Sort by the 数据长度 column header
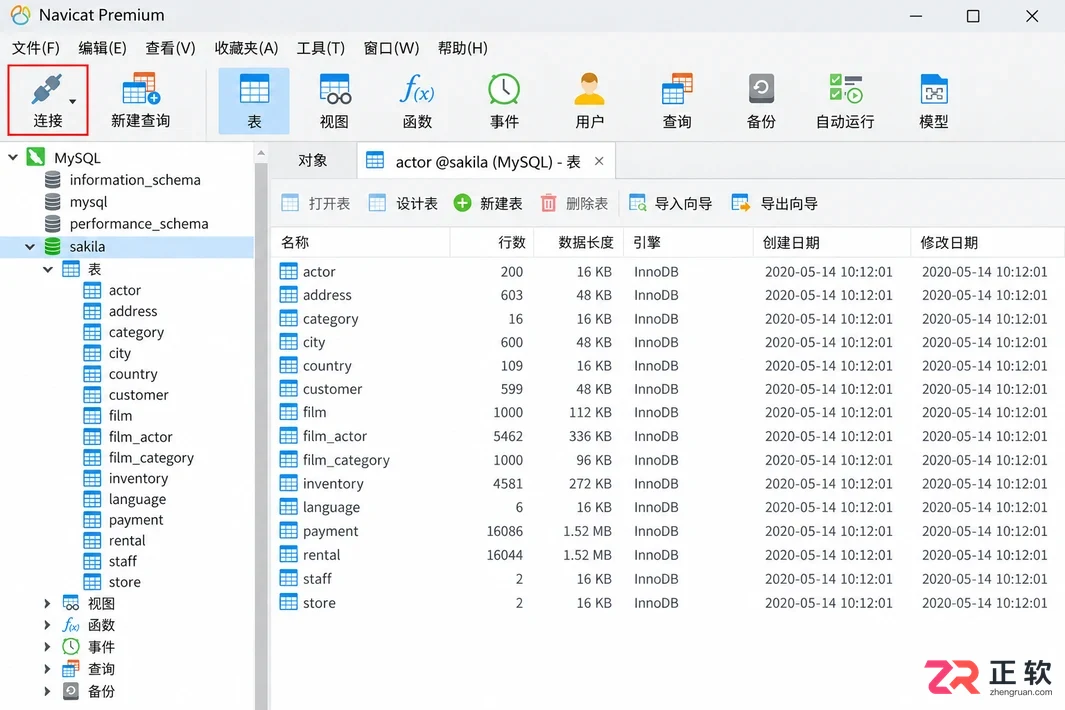This screenshot has height=710, width=1065. [x=579, y=243]
